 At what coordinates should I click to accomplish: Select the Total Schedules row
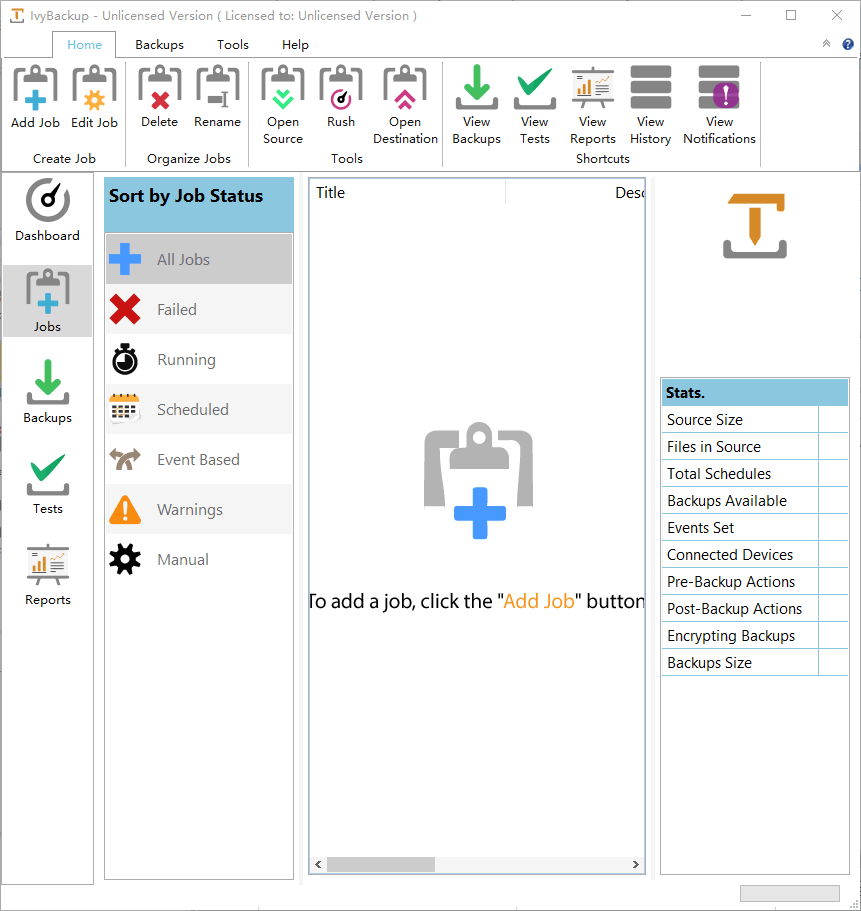tap(755, 474)
